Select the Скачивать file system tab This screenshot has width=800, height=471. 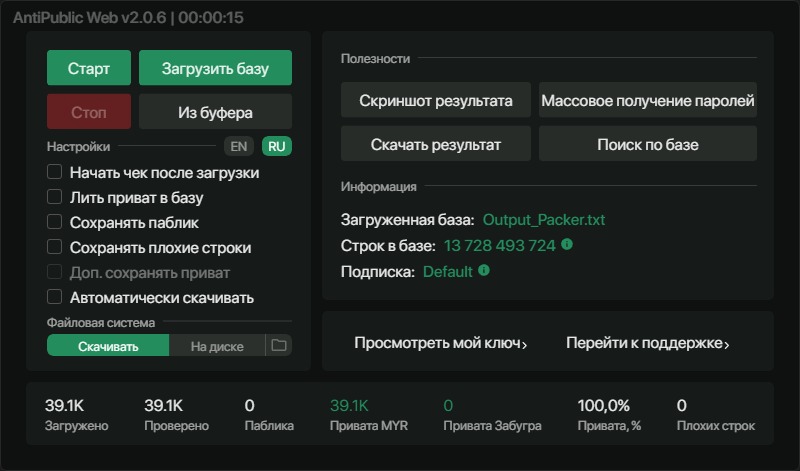(x=108, y=346)
